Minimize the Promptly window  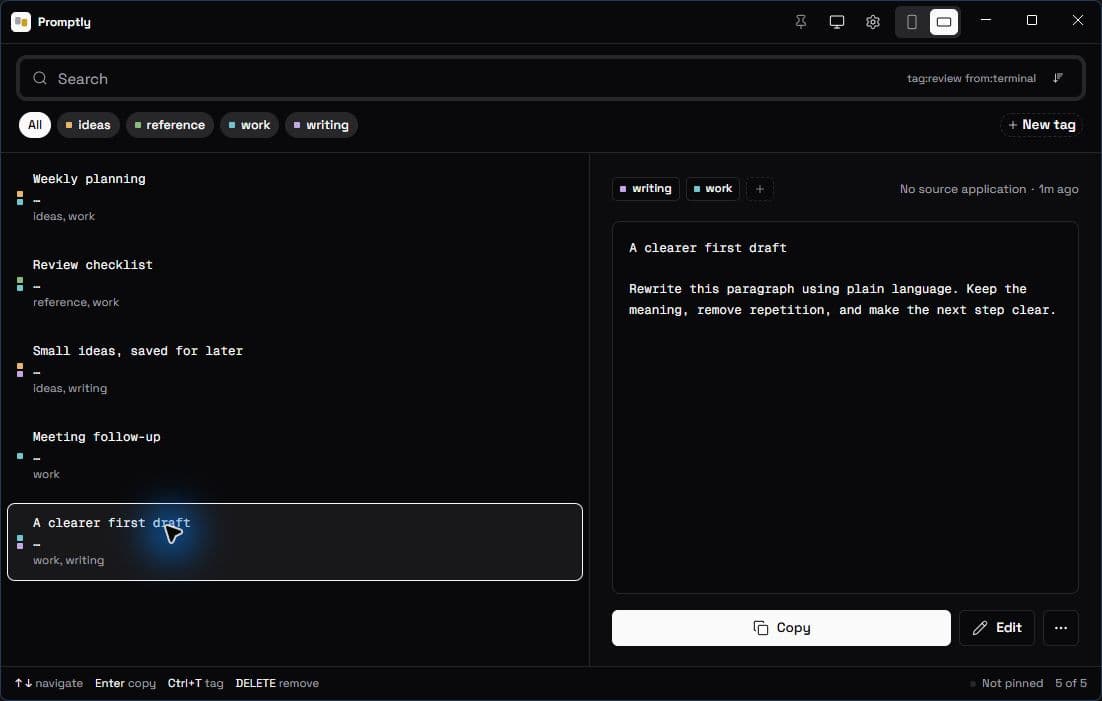pyautogui.click(x=985, y=20)
